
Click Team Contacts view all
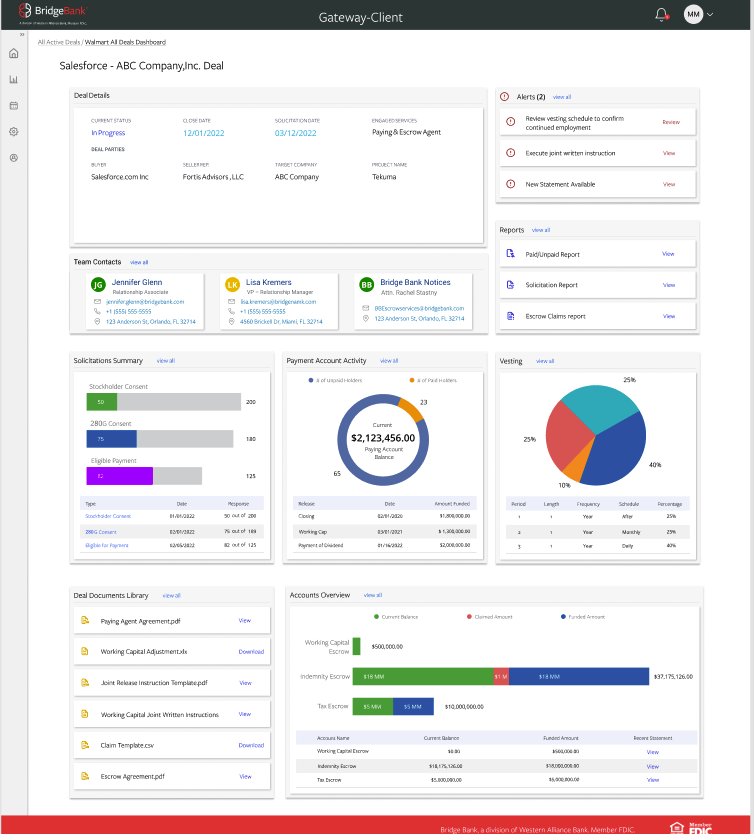139,262
